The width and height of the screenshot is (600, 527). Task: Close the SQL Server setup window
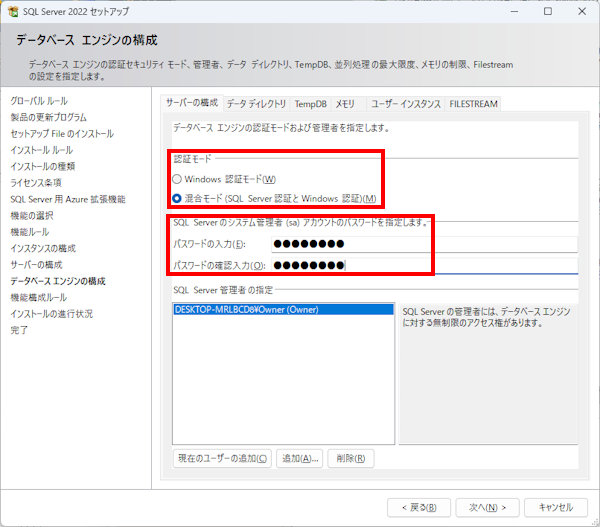tap(582, 11)
